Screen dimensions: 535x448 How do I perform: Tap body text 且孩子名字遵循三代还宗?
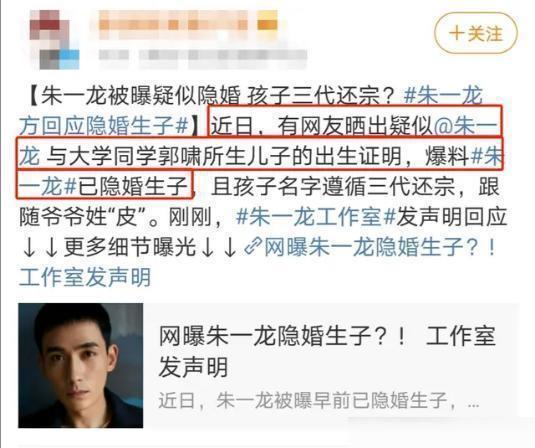point(333,187)
